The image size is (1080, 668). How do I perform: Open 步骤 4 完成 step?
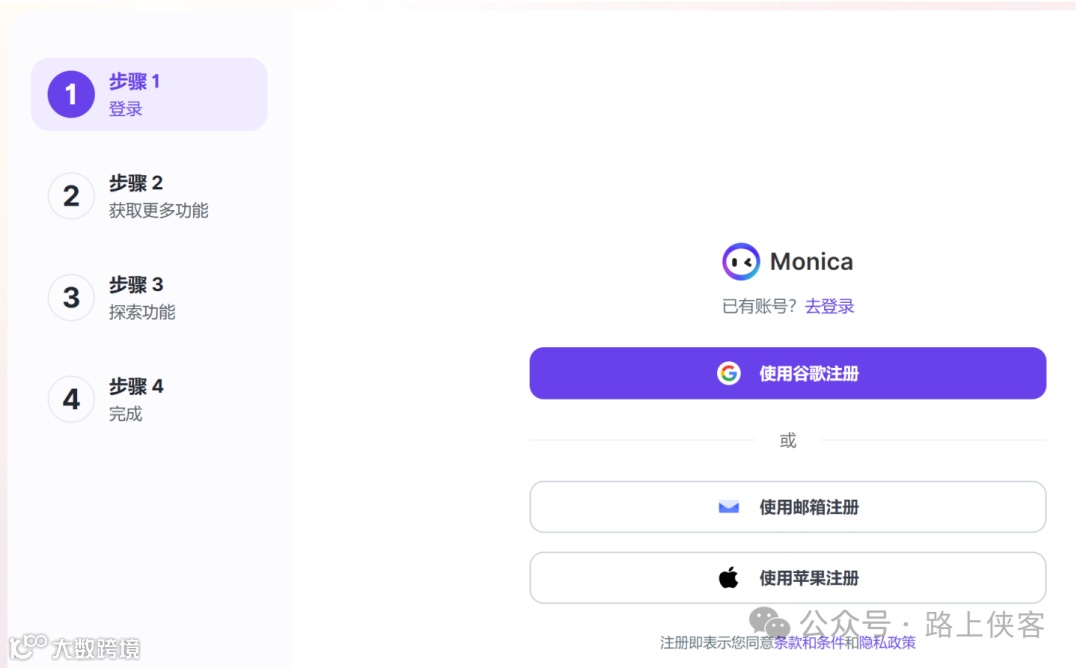tap(149, 399)
